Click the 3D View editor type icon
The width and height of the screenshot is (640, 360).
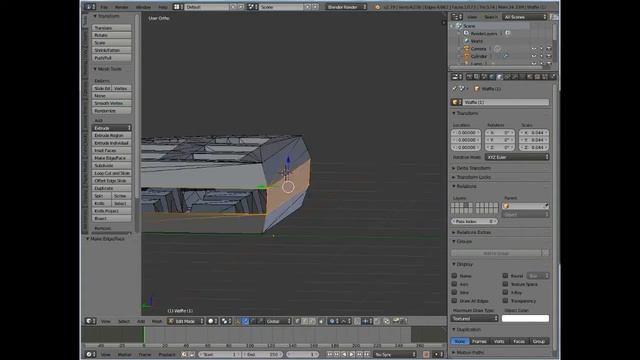pos(90,321)
